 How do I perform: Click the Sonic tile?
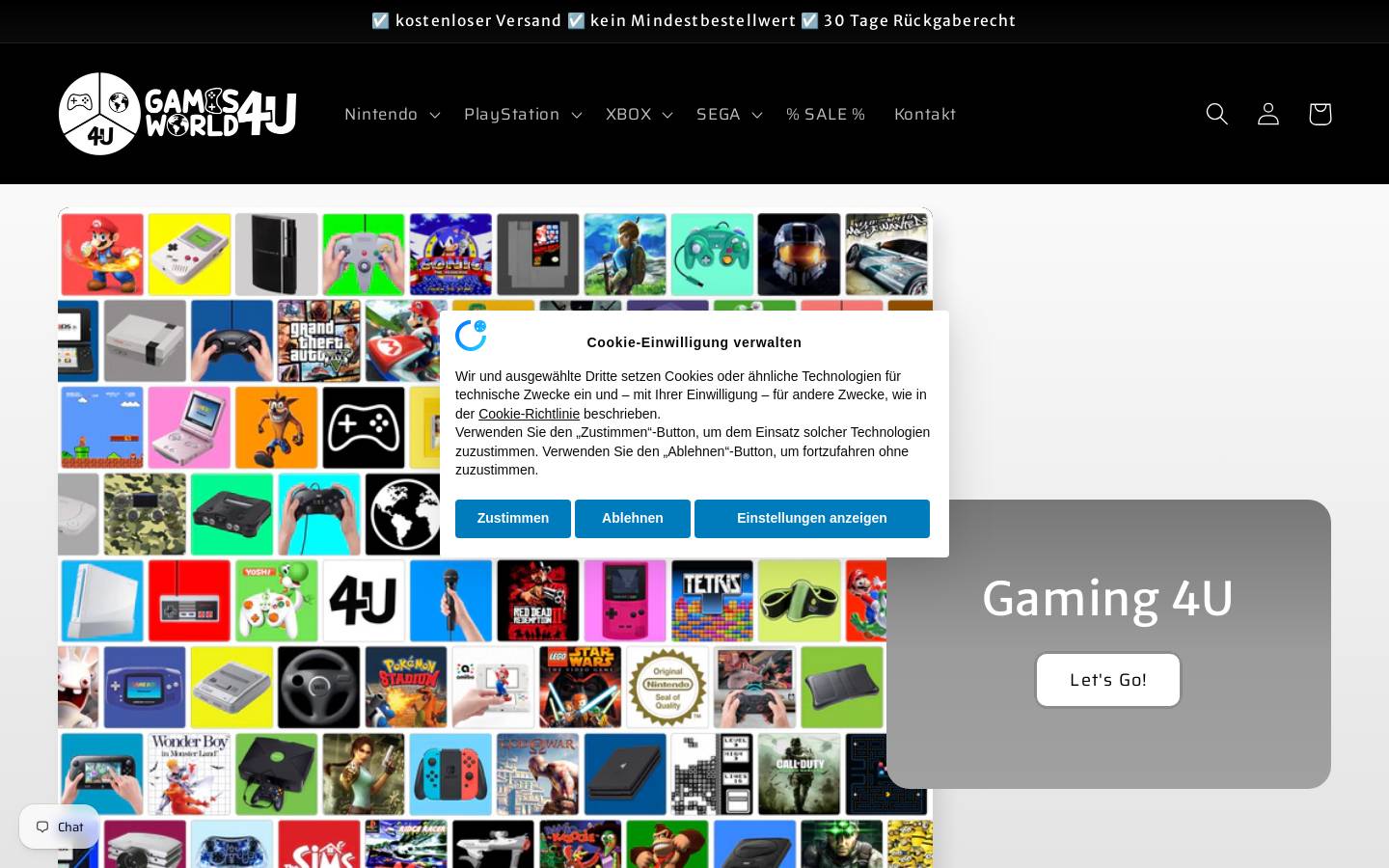[x=450, y=255]
